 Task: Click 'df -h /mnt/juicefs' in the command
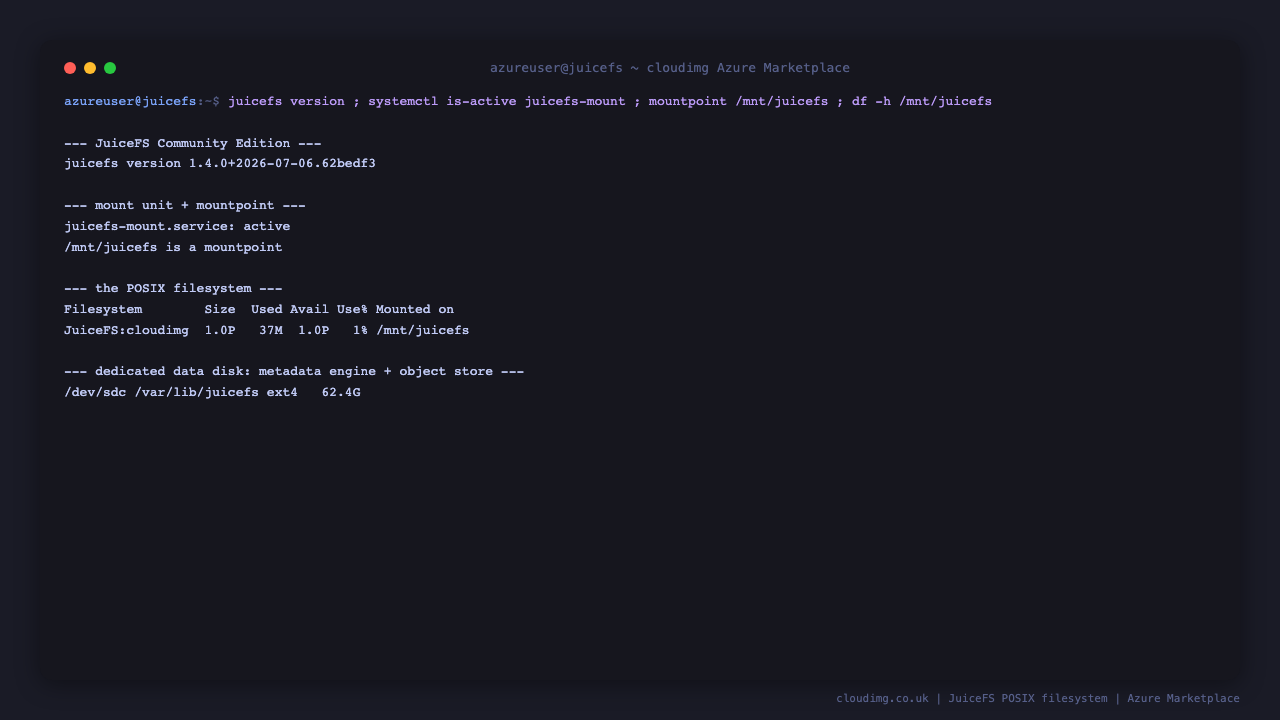[922, 101]
